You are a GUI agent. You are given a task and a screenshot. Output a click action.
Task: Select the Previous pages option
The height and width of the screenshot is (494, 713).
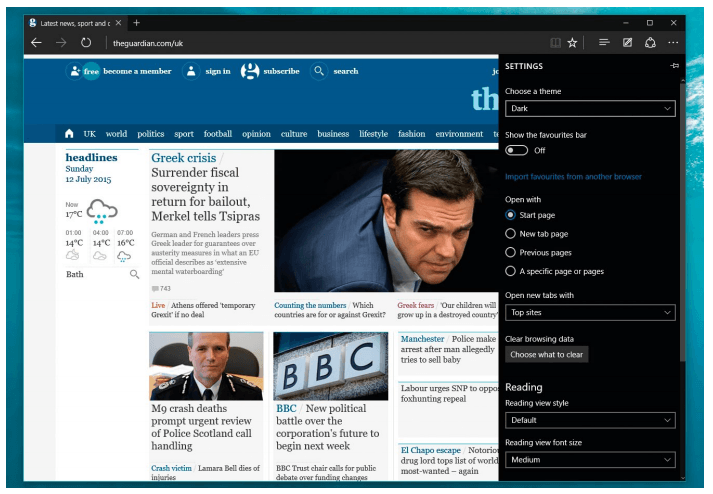pyautogui.click(x=510, y=252)
